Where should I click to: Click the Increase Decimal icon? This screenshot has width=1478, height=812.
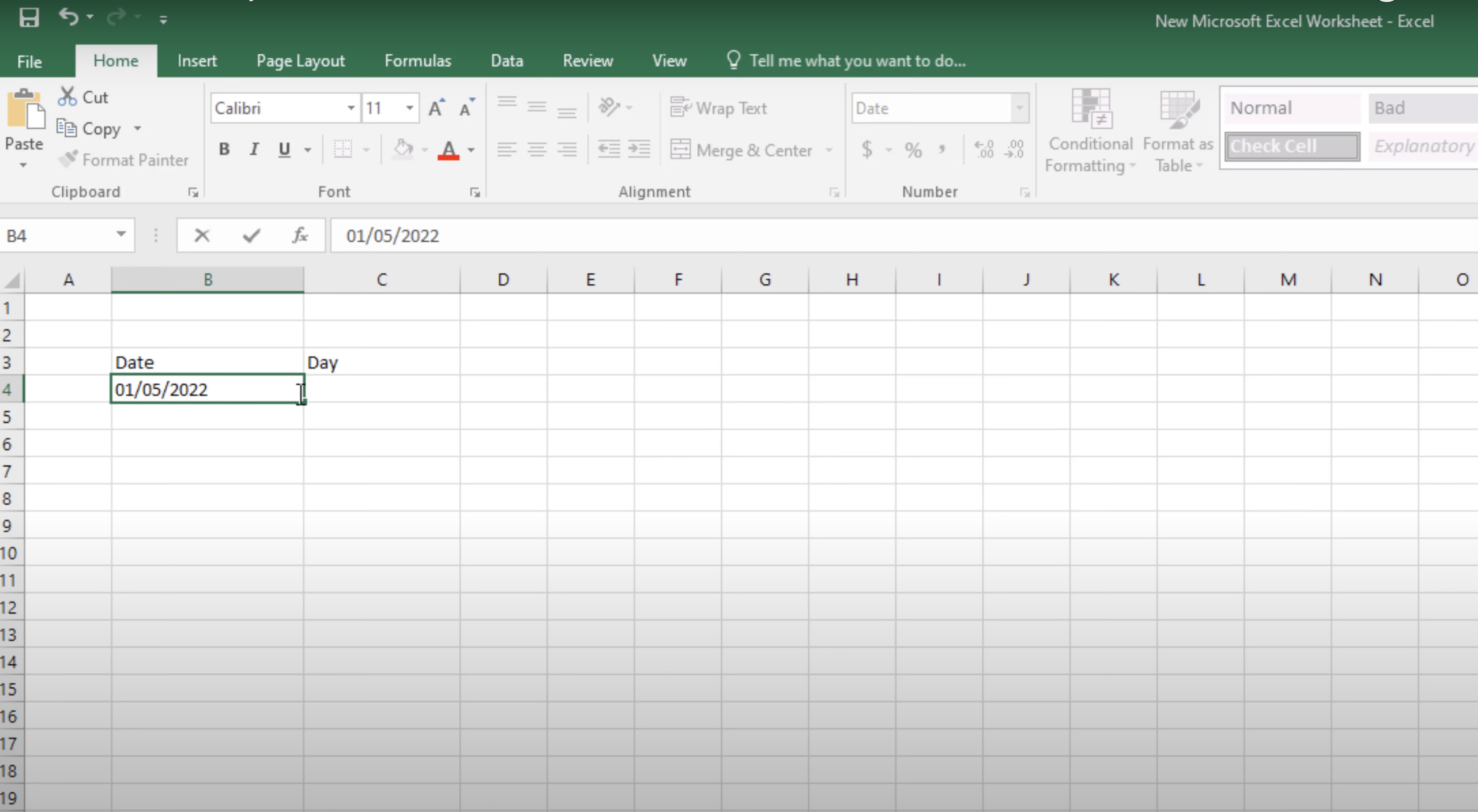coord(984,150)
